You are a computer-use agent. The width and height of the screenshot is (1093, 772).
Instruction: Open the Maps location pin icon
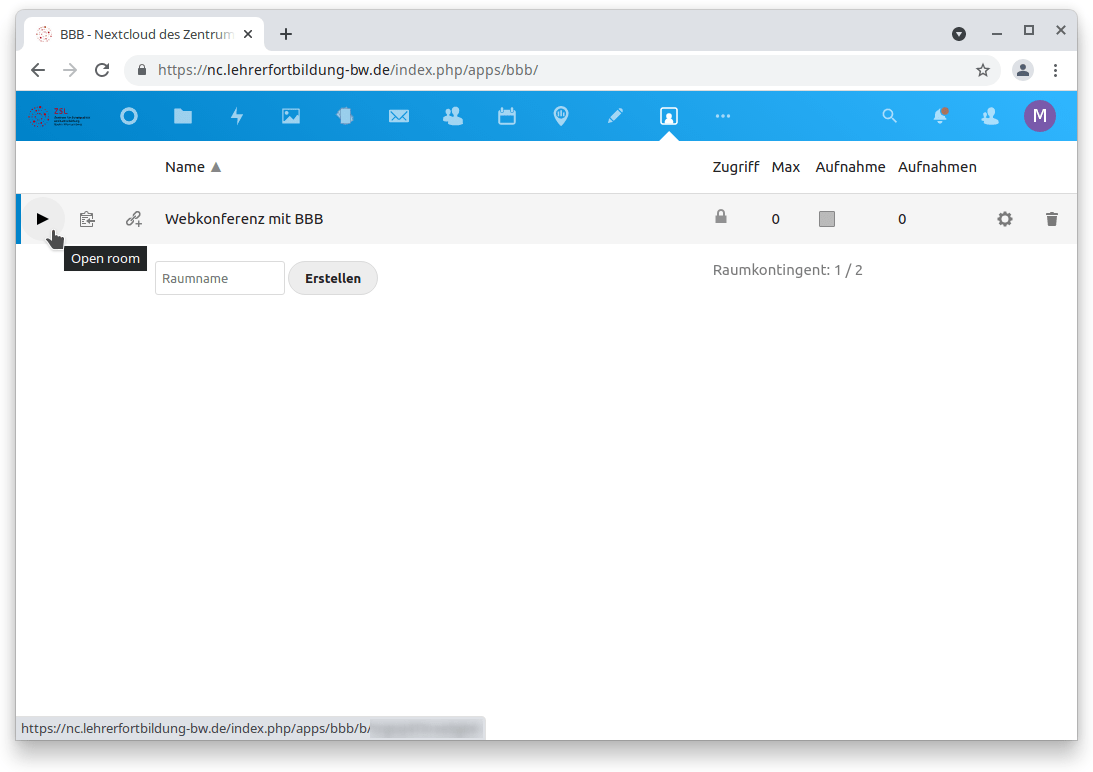[561, 116]
